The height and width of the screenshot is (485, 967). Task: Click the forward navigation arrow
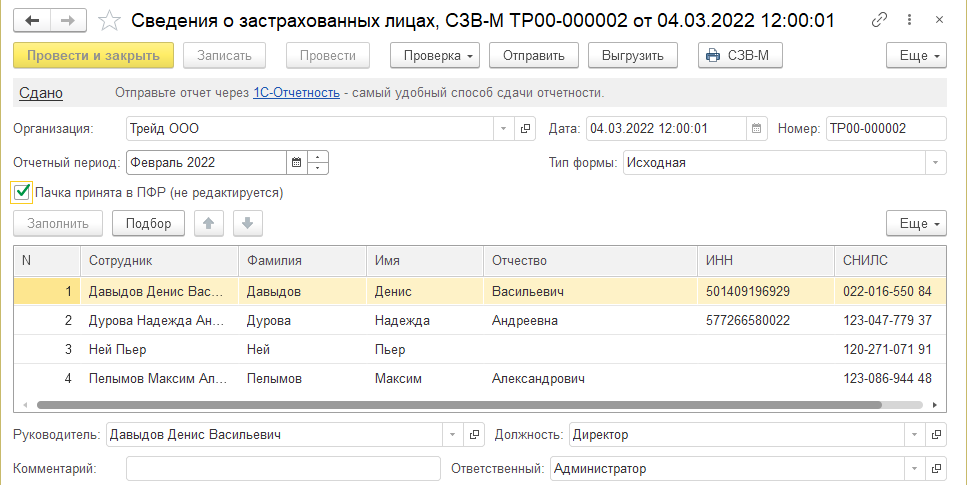click(67, 20)
